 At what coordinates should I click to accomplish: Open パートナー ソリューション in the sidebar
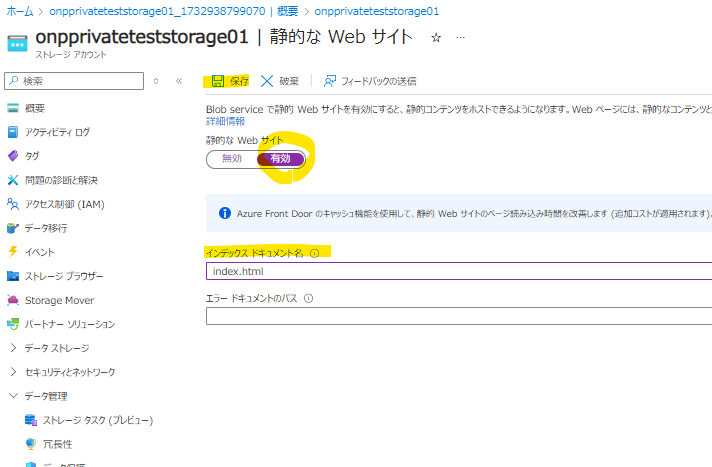click(x=69, y=324)
